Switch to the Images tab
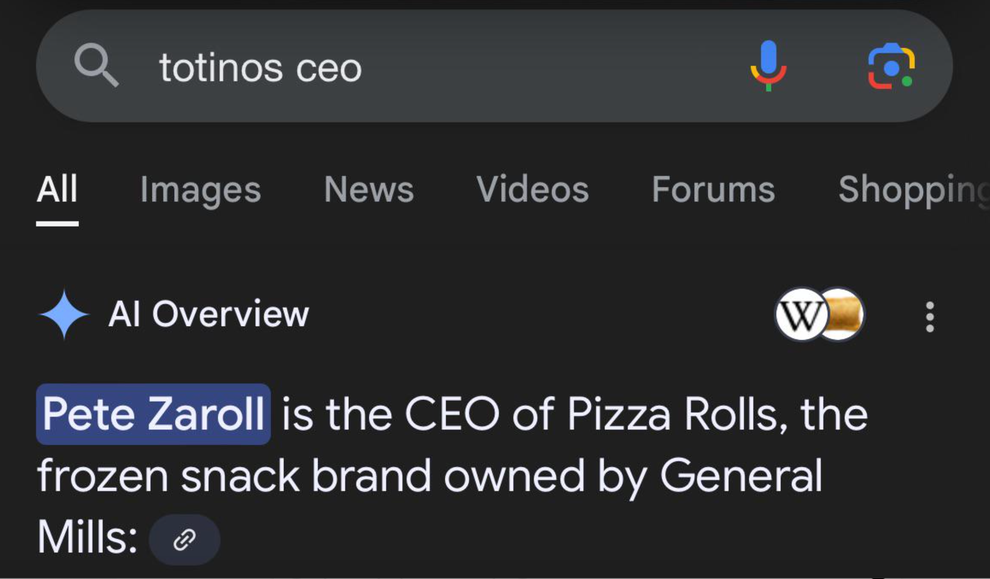 click(x=200, y=189)
